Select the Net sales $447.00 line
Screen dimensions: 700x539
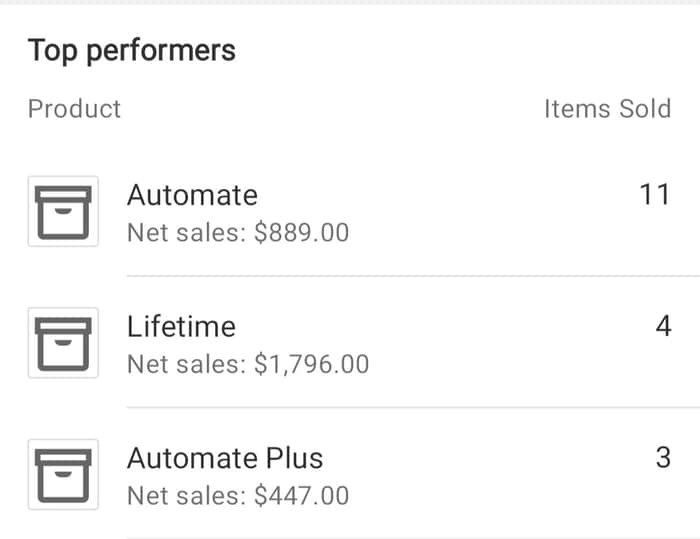click(238, 496)
